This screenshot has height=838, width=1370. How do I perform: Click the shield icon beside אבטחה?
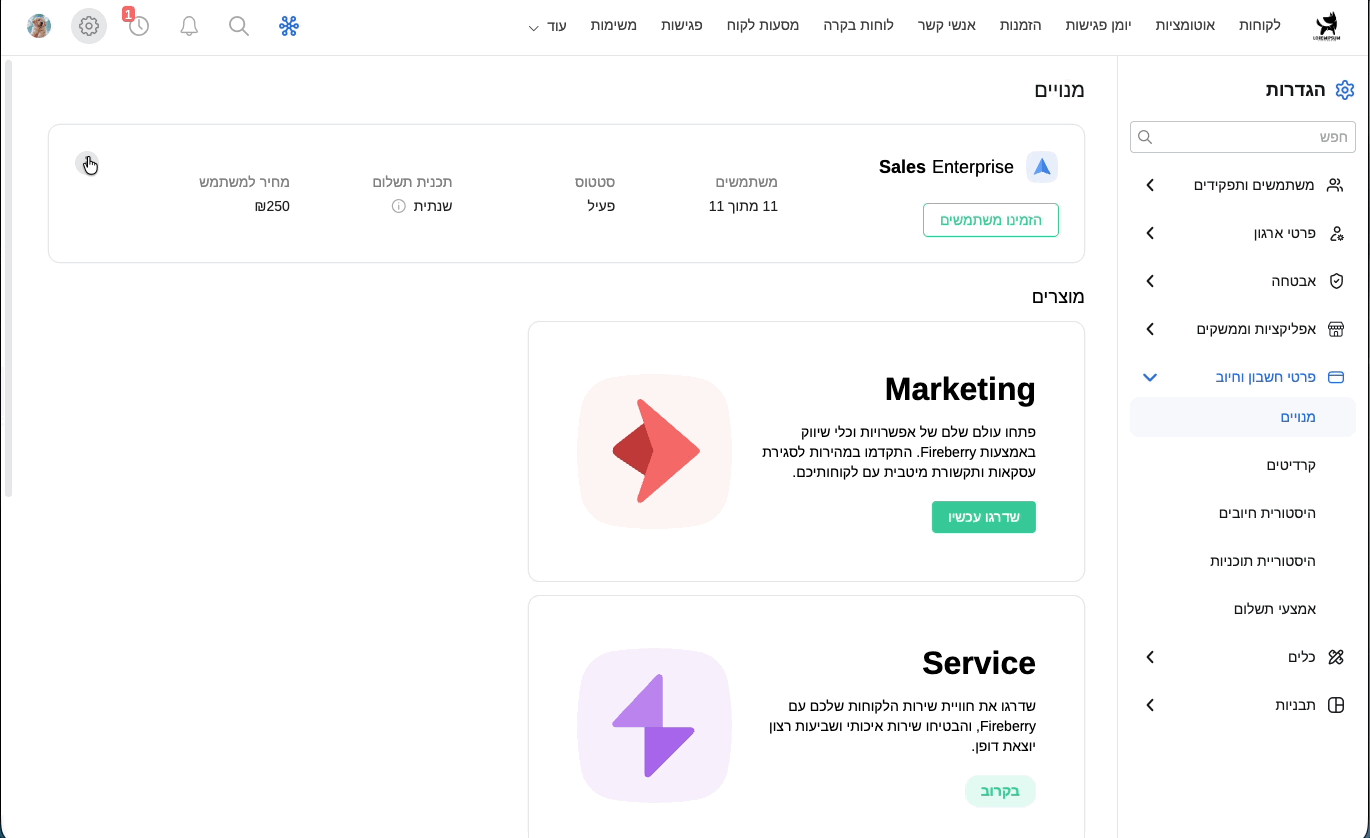click(1336, 281)
